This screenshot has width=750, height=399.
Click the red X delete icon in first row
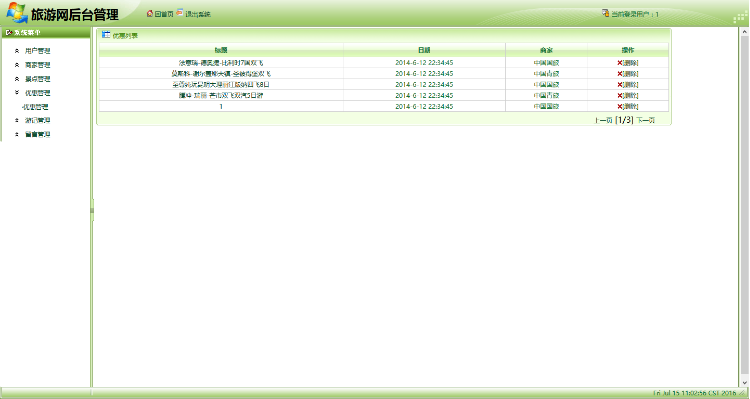click(619, 63)
